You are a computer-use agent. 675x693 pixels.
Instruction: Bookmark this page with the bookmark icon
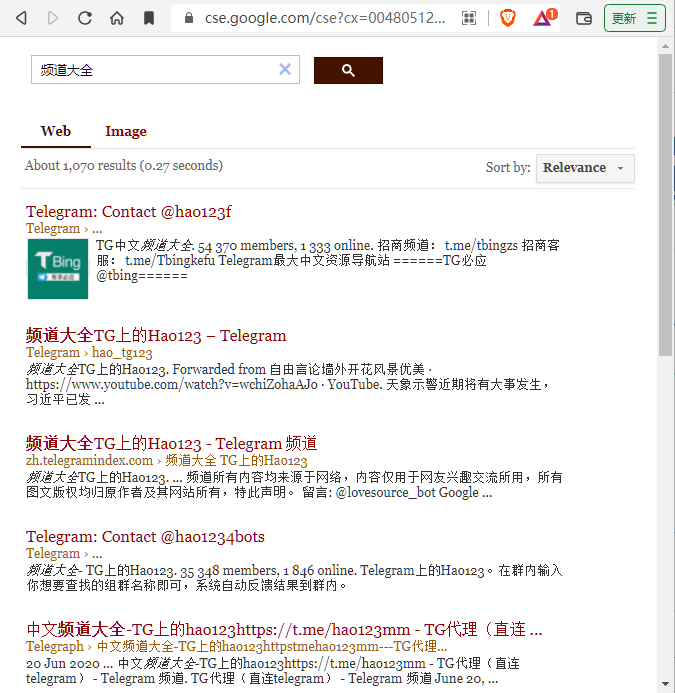(x=149, y=18)
